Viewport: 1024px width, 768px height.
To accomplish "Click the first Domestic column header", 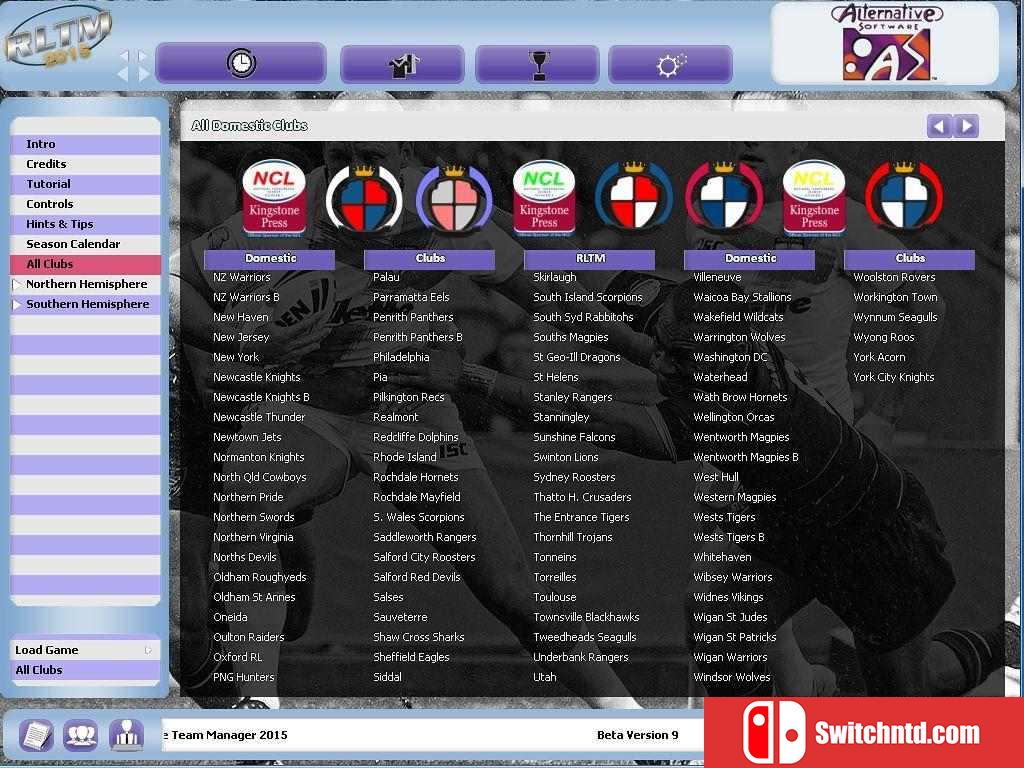I will pos(270,259).
